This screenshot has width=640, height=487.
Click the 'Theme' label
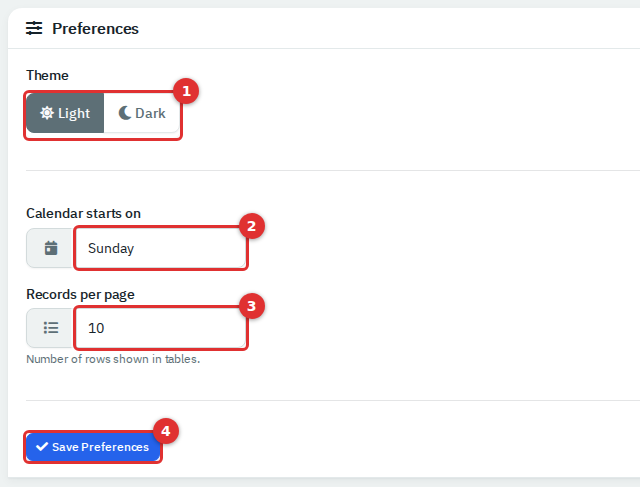point(47,76)
